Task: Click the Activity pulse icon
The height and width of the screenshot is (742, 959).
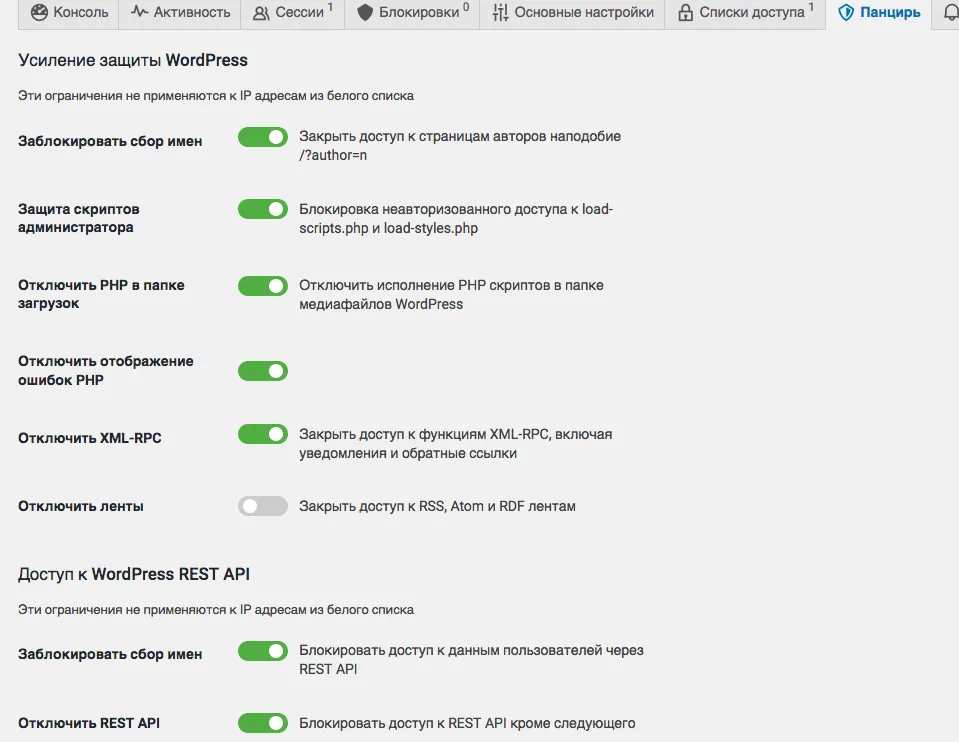Action: click(139, 12)
